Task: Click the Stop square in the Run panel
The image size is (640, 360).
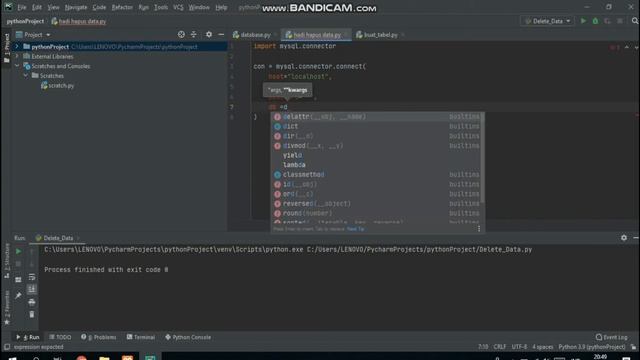Action: click(18, 264)
